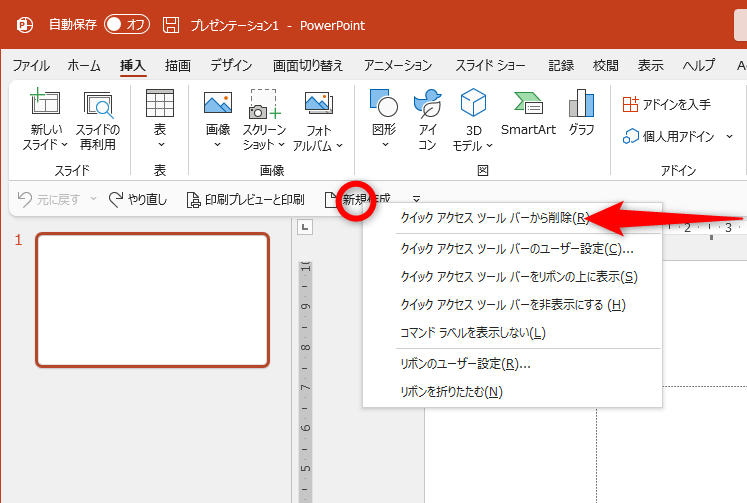Click 個人用アドイン button

click(668, 137)
